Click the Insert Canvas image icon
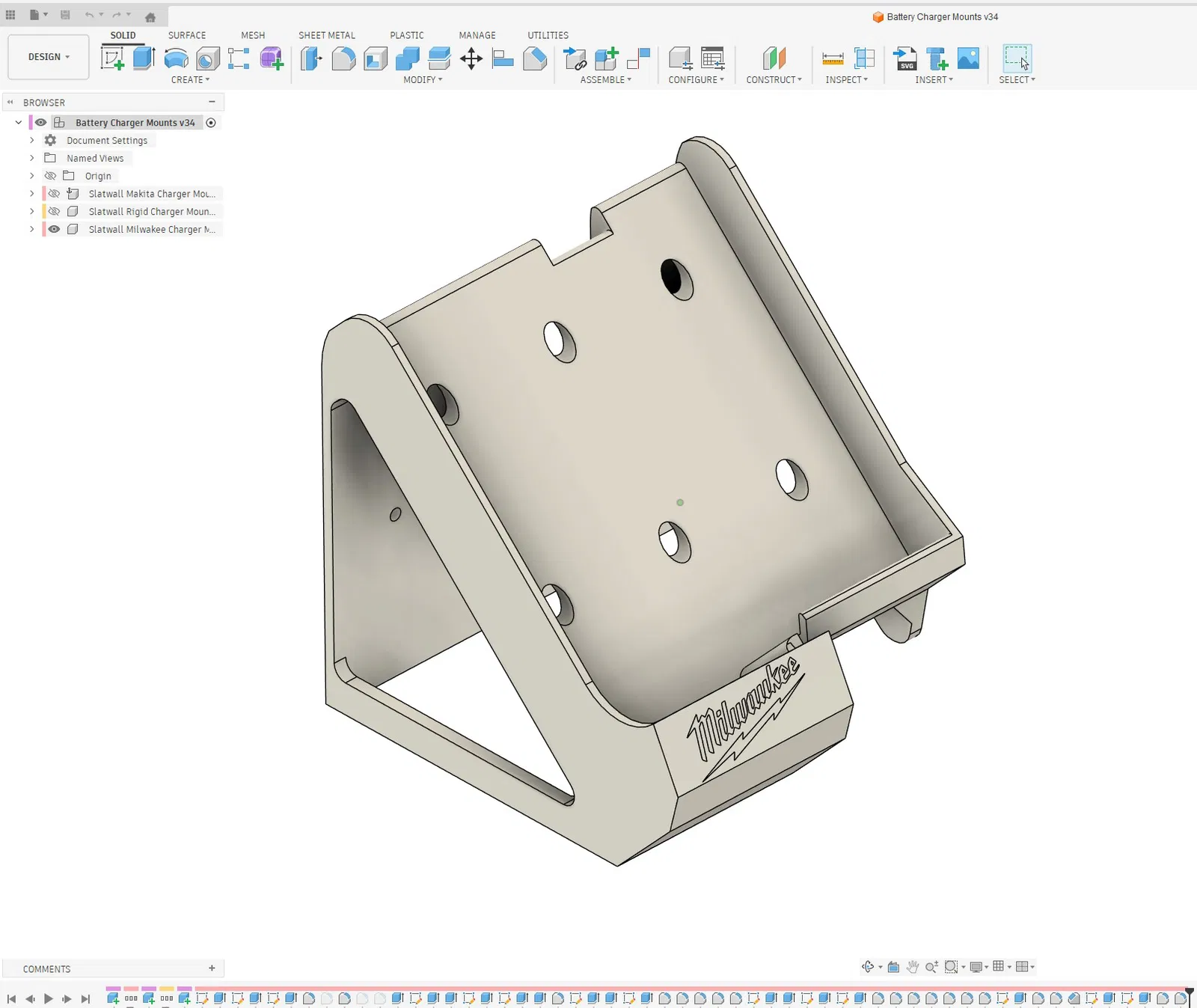The width and height of the screenshot is (1197, 1008). pyautogui.click(x=968, y=58)
